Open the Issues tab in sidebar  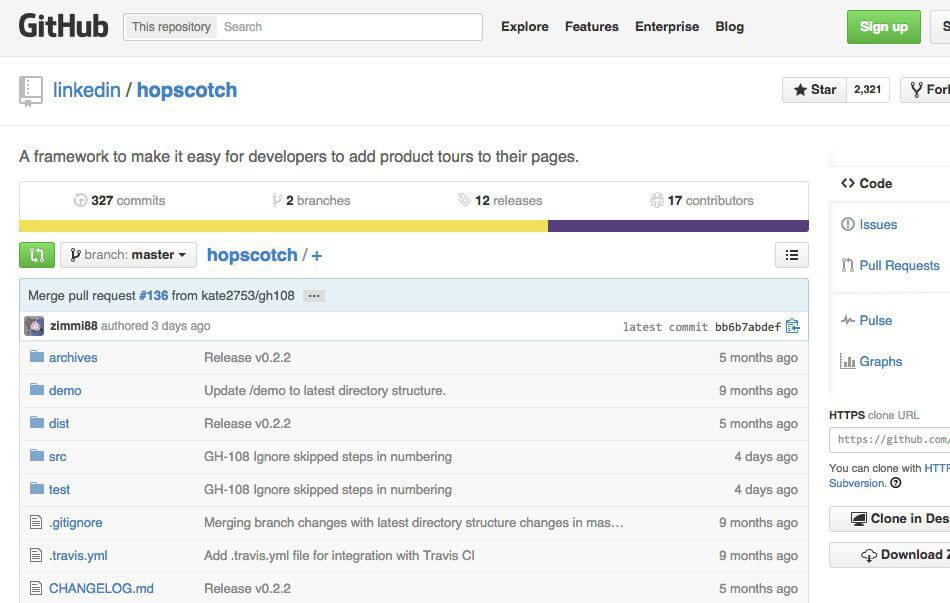[x=877, y=224]
